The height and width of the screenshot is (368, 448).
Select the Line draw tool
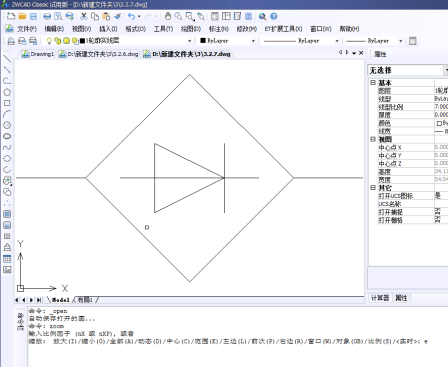[7, 58]
